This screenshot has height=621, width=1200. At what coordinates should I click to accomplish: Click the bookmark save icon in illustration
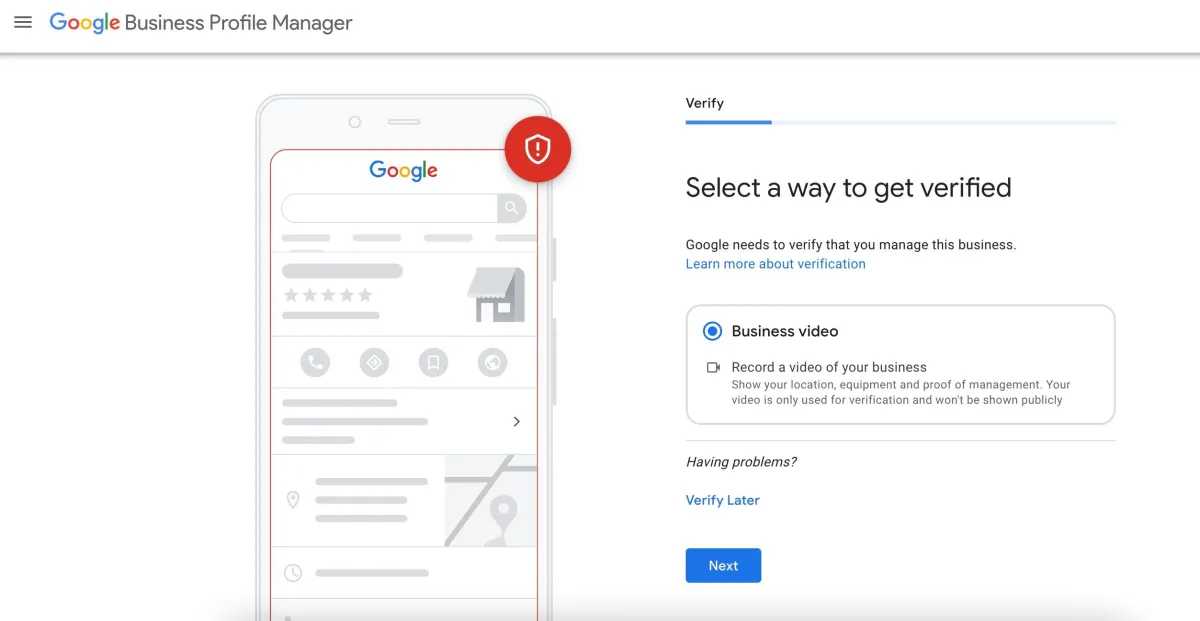pyautogui.click(x=433, y=362)
